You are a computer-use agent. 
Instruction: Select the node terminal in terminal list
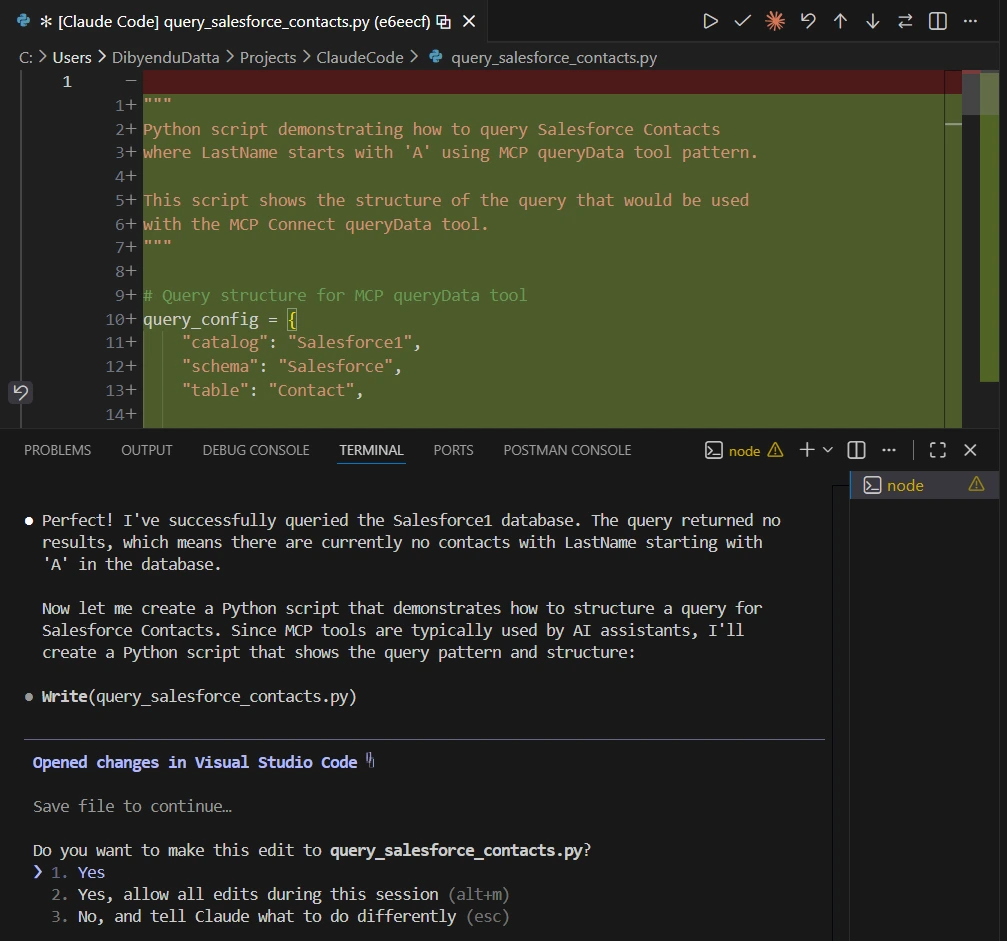pos(905,485)
